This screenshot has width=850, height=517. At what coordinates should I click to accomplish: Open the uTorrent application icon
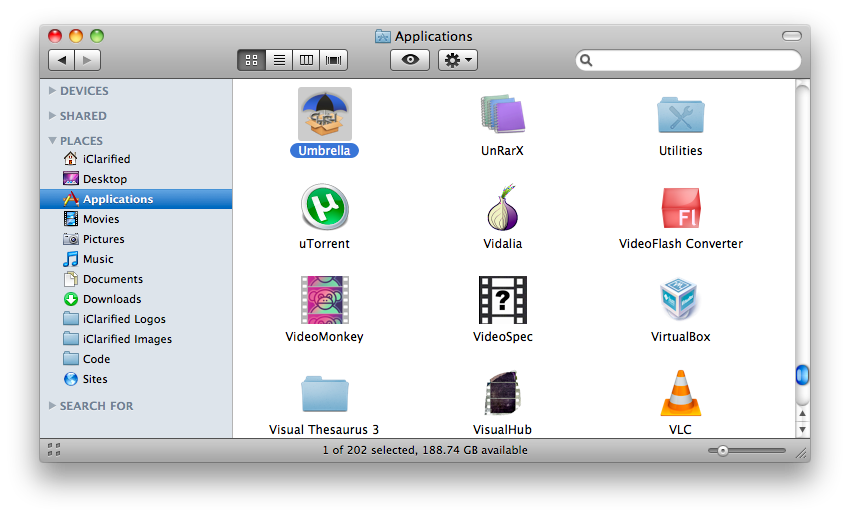pos(325,207)
